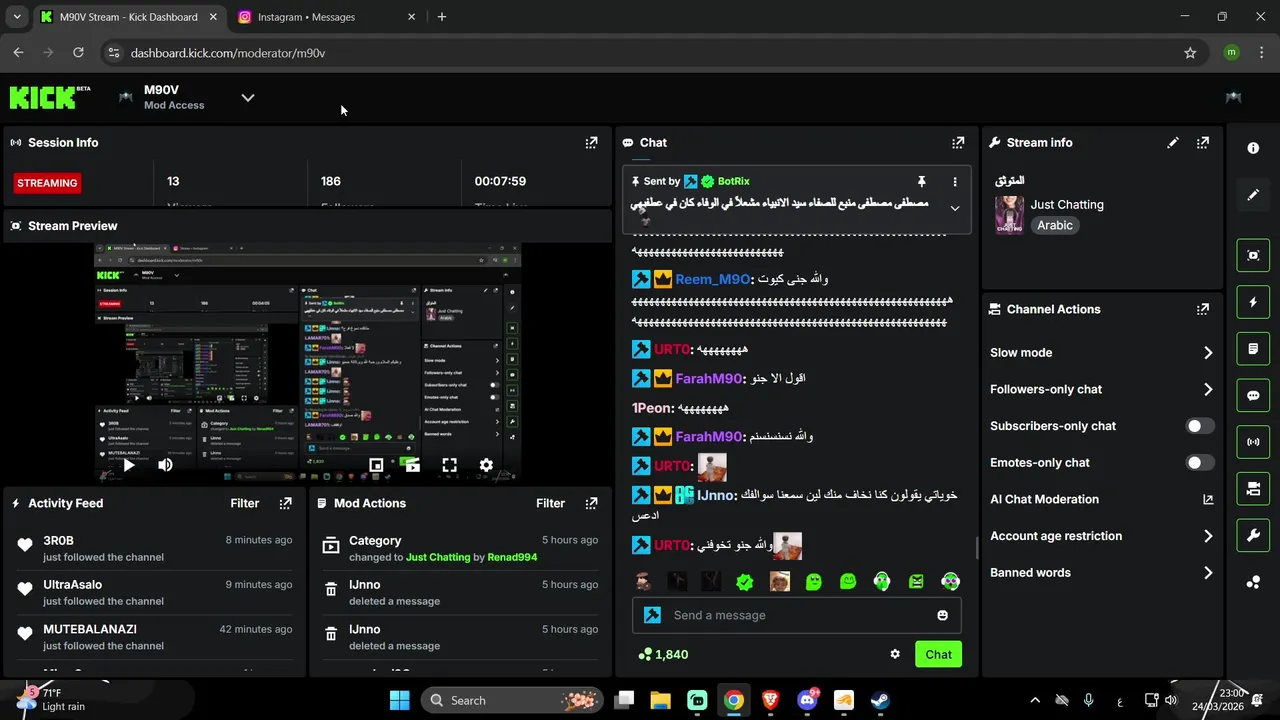Click the pencil edit icon in right sidebar

coord(1253,195)
